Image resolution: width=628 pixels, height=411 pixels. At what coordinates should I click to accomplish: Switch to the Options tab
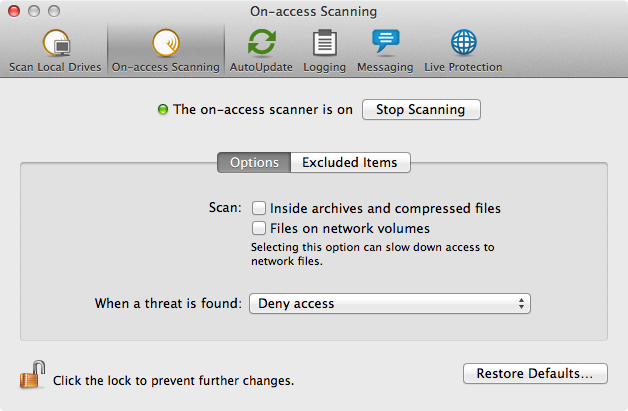coord(254,163)
